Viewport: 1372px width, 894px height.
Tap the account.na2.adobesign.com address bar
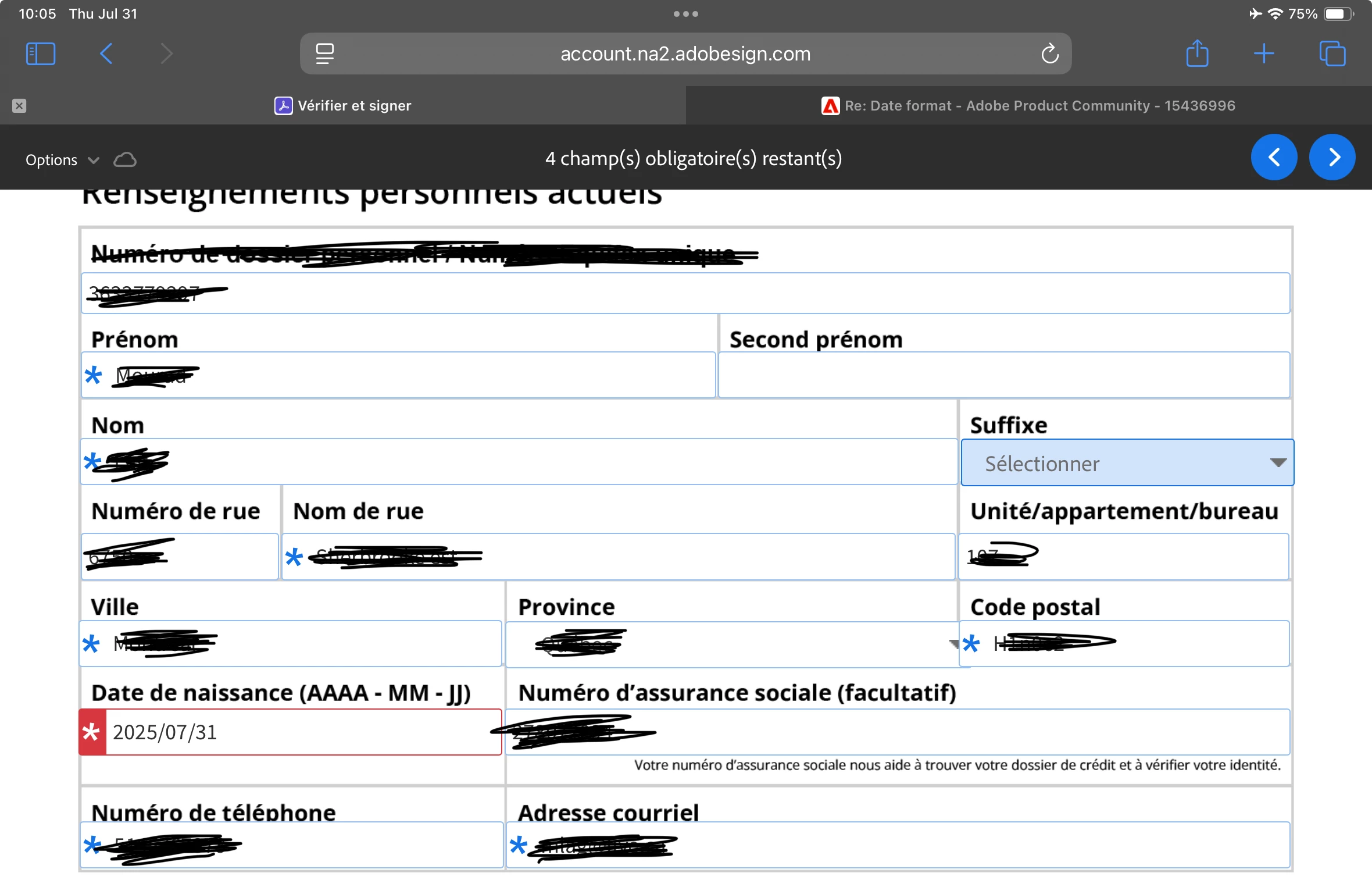[x=685, y=54]
